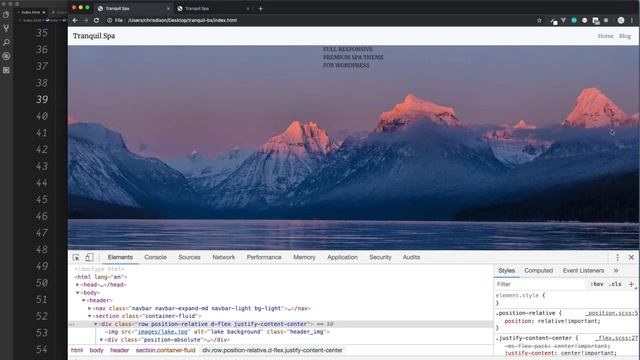Viewport: 640px width, 360px height.
Task: Open the Security tab
Action: (380, 257)
